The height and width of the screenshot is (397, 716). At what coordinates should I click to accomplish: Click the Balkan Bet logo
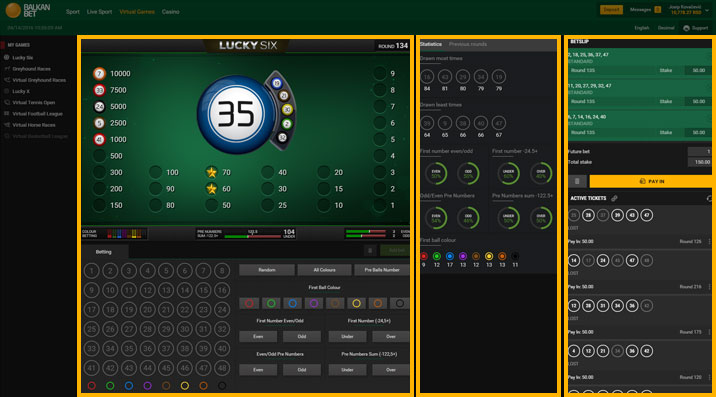click(x=28, y=10)
